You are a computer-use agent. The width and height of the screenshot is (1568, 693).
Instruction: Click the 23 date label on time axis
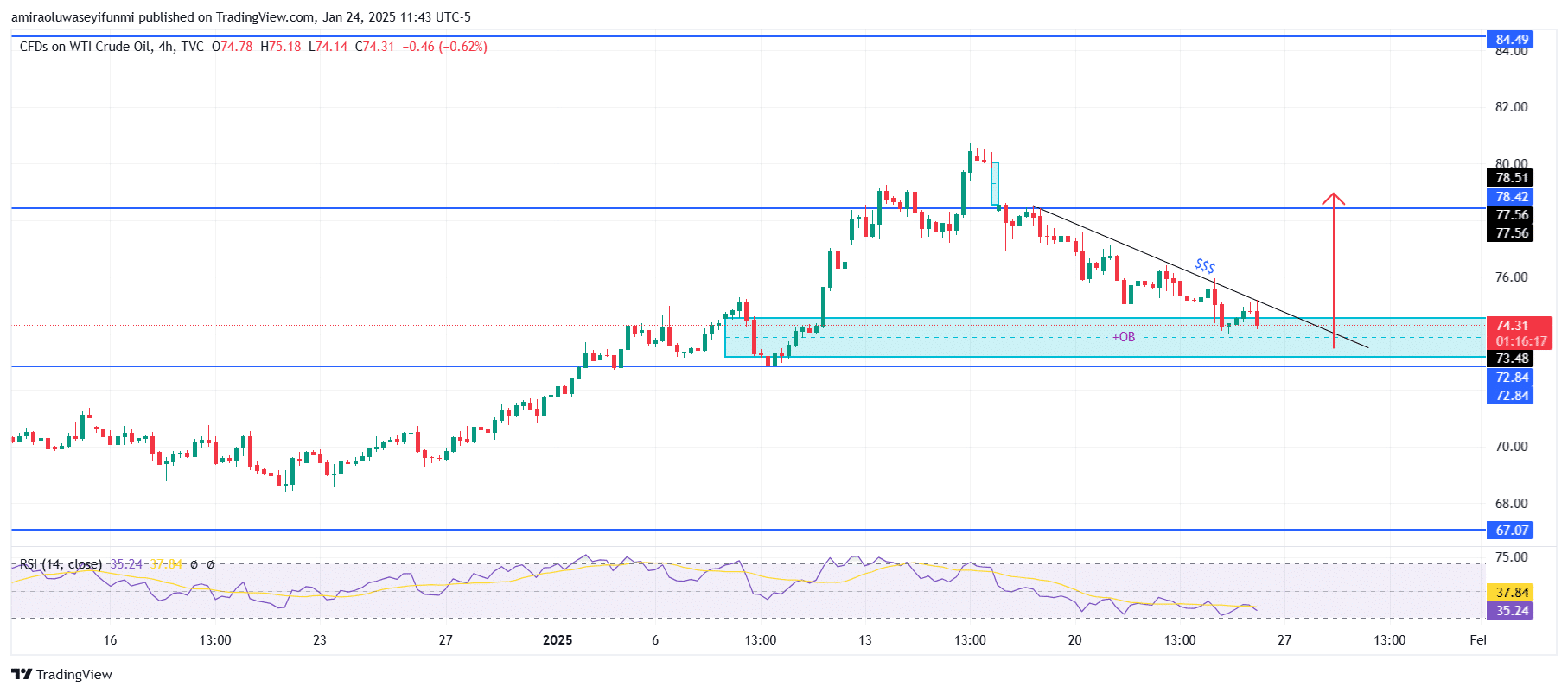pos(320,640)
